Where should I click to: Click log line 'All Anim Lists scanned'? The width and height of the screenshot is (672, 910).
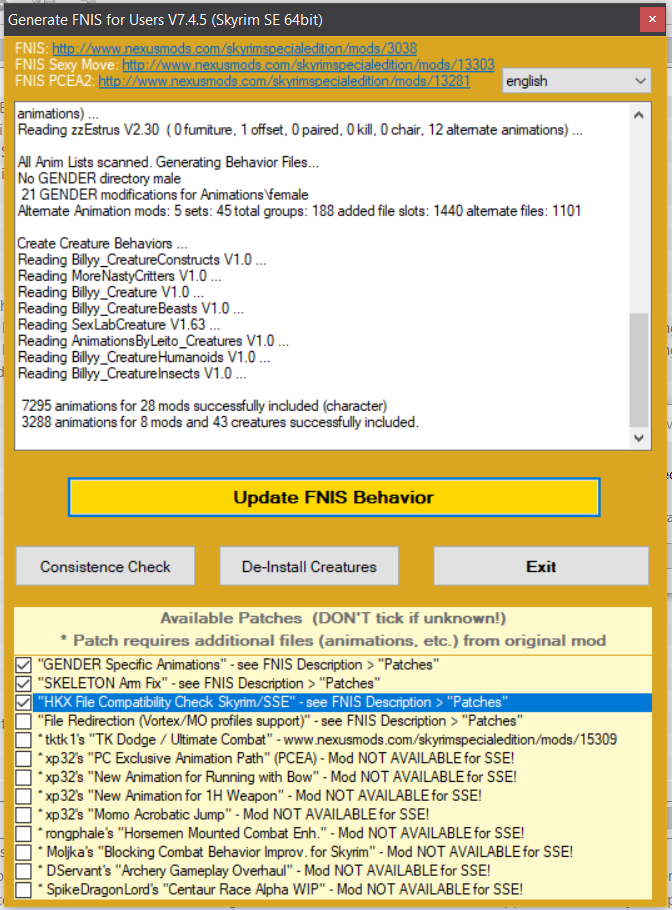click(168, 162)
